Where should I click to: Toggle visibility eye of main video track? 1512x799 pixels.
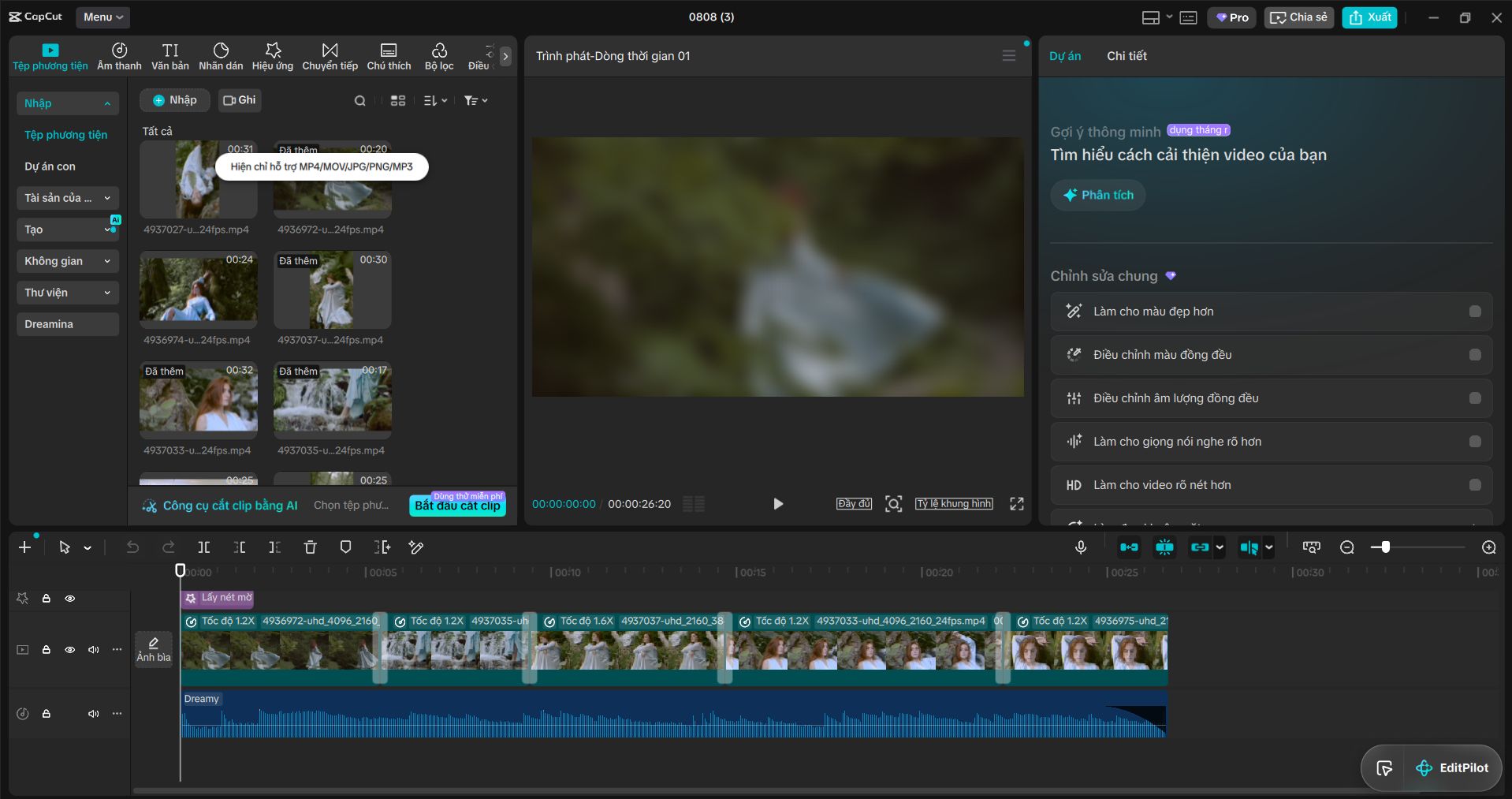point(70,650)
